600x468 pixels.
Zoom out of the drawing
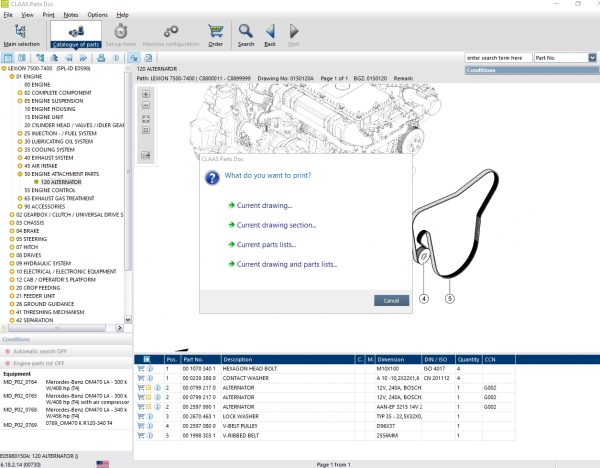click(146, 107)
